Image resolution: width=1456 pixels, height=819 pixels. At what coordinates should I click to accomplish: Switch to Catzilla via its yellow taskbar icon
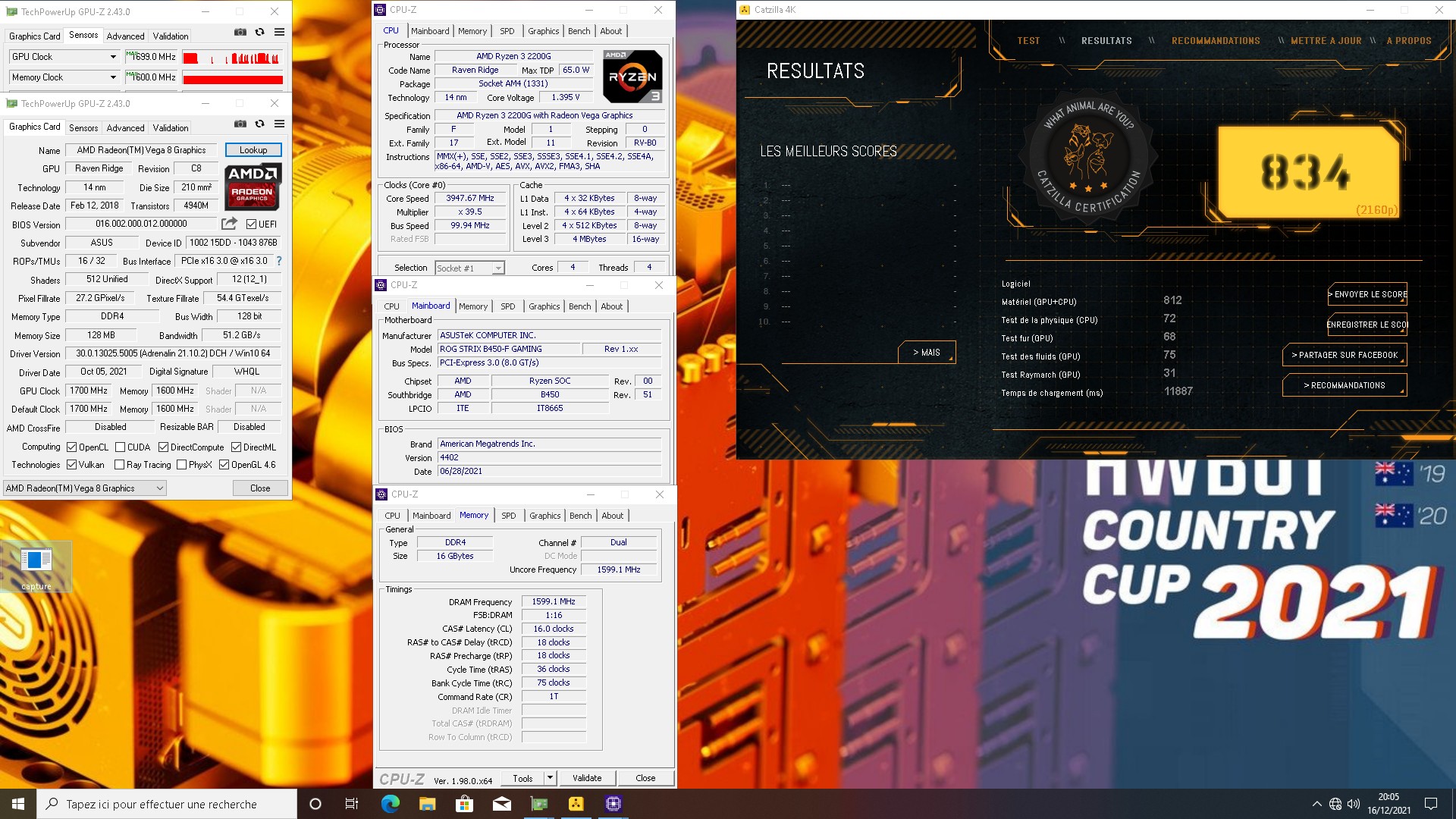click(576, 804)
